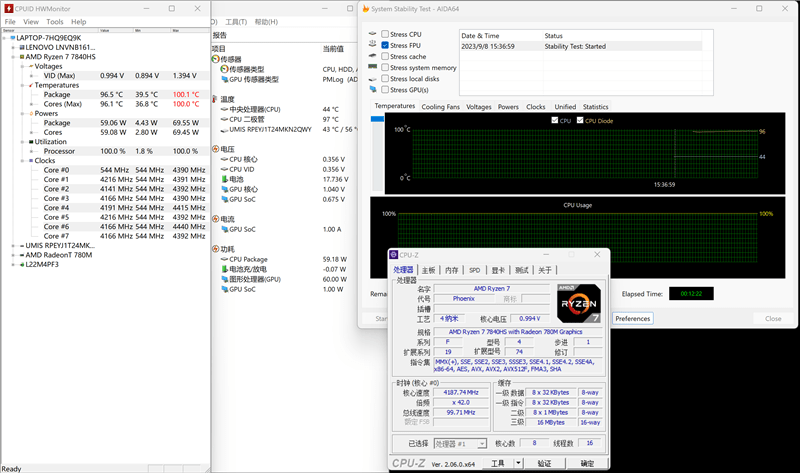Image resolution: width=800 pixels, height=473 pixels.
Task: Click the LENOVO LNVNB161 motherboard icon
Action: (x=22, y=47)
